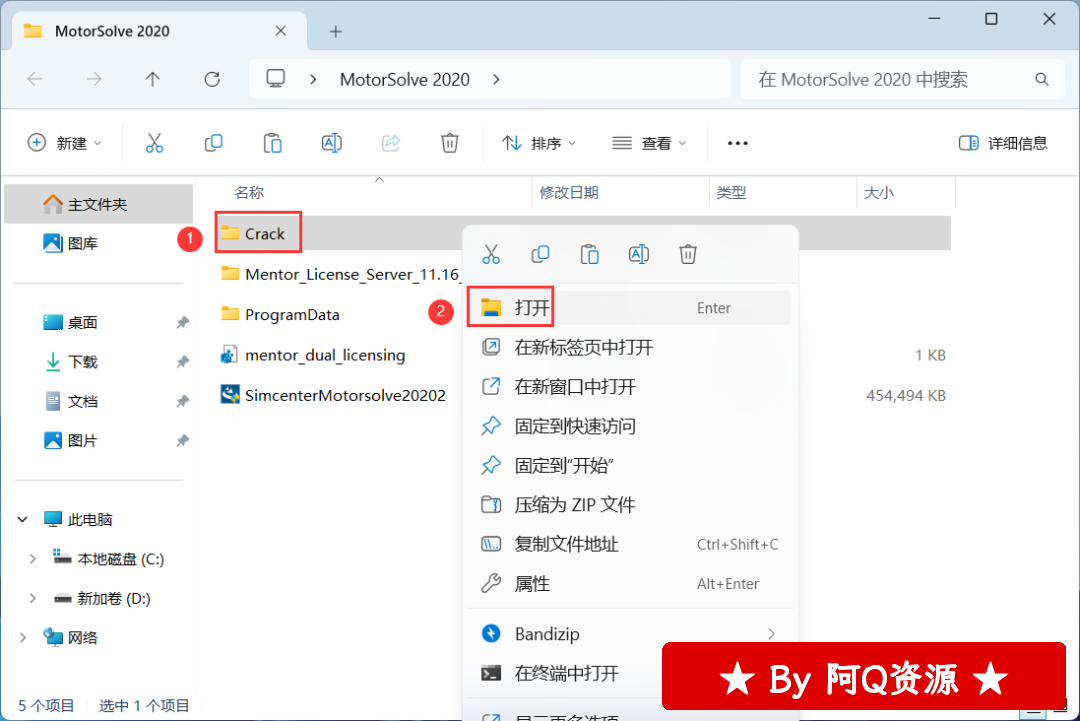Click the Copy icon in the context menu

click(541, 255)
